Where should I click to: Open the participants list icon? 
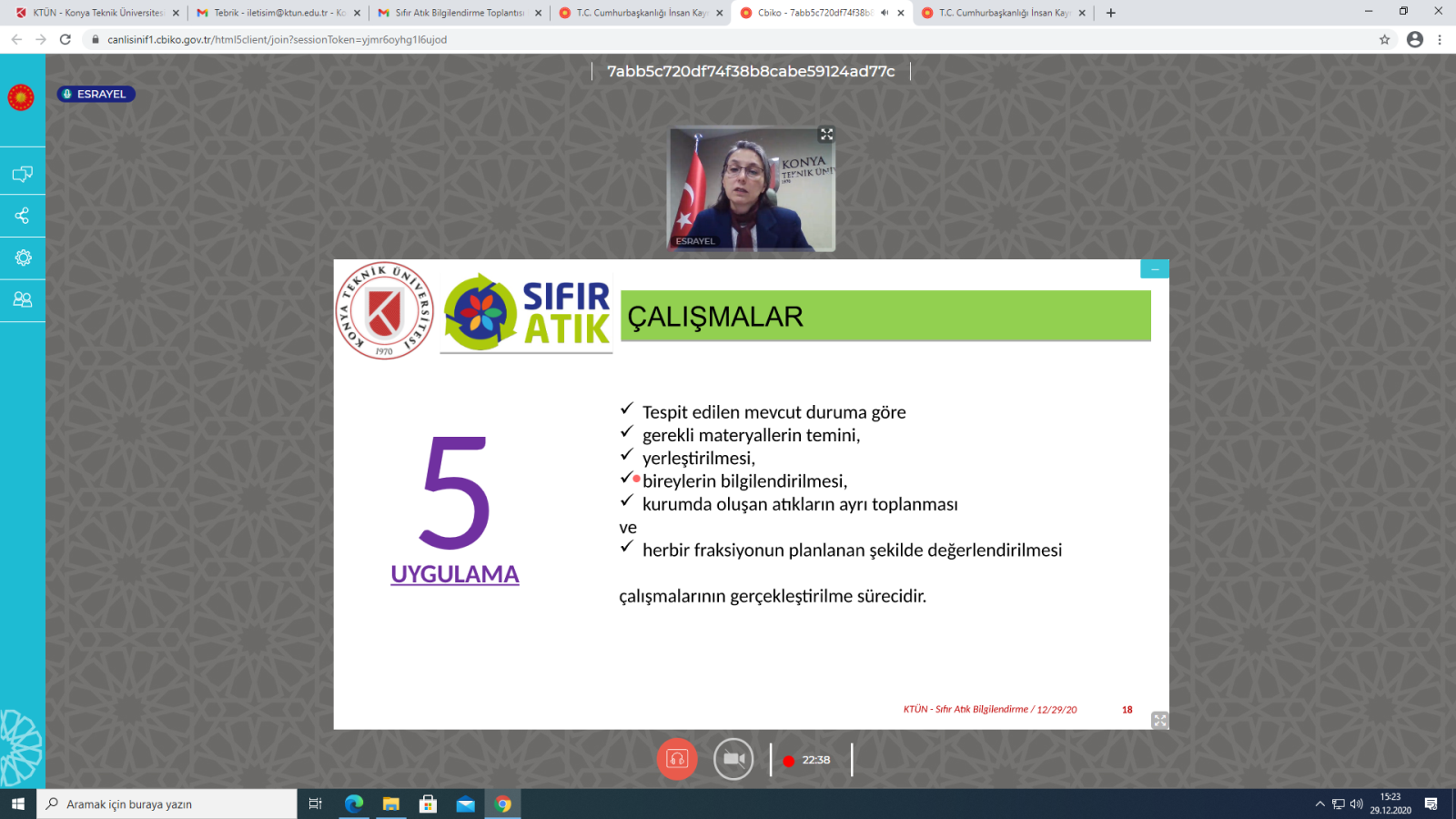pyautogui.click(x=22, y=299)
